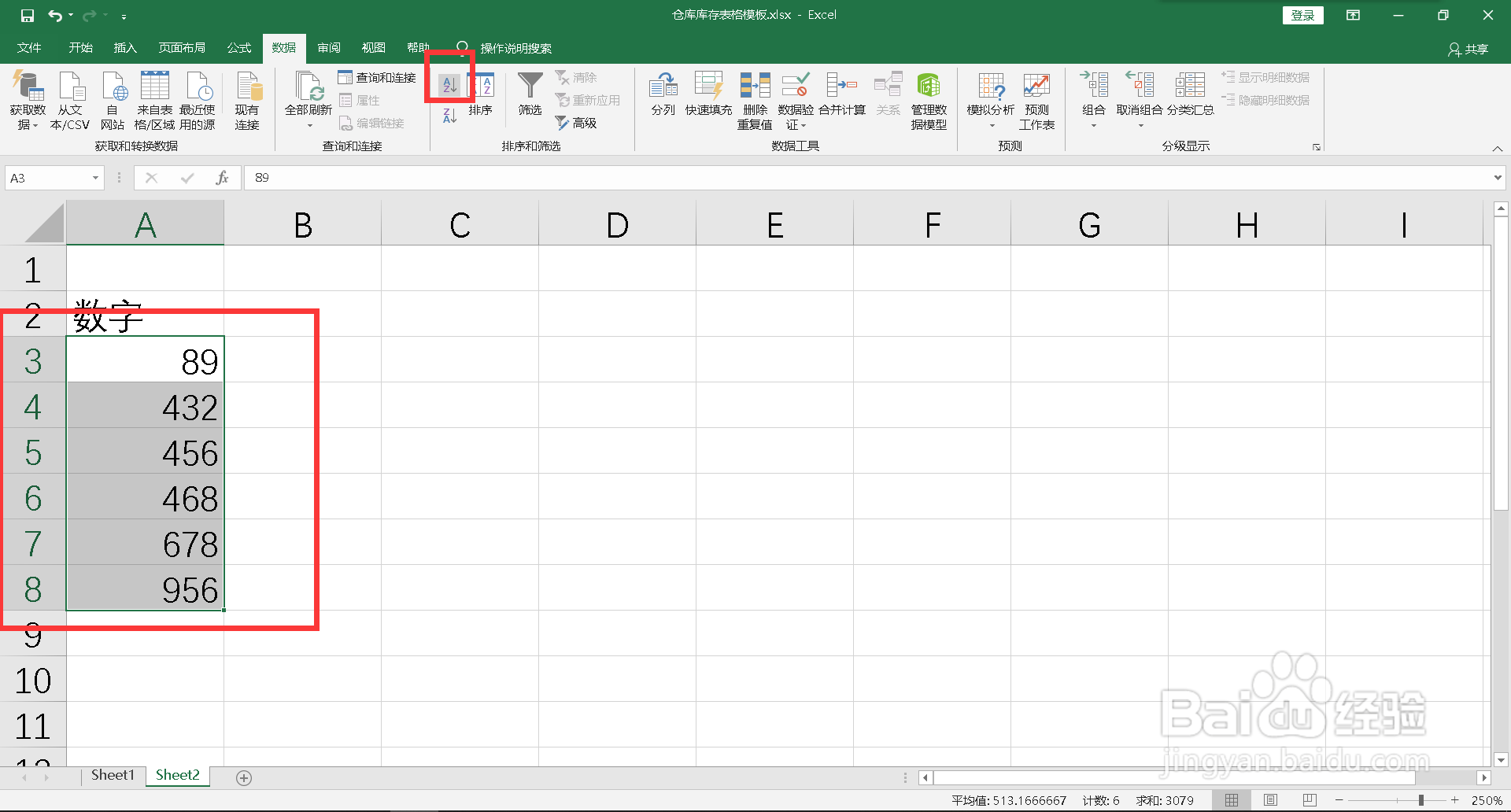Screen dimensions: 1511x812
Task: Click Queries & Connections (查询和连接) button
Action: (377, 77)
